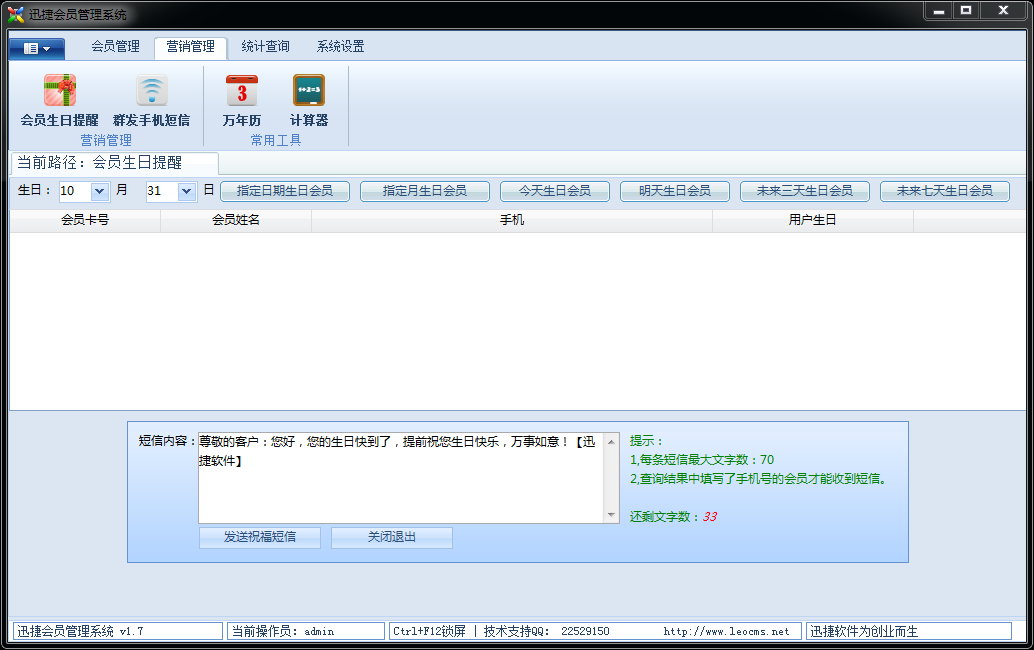Click 迅捷软件为创业而生 status text
Viewport: 1034px width, 650px height.
coord(909,632)
